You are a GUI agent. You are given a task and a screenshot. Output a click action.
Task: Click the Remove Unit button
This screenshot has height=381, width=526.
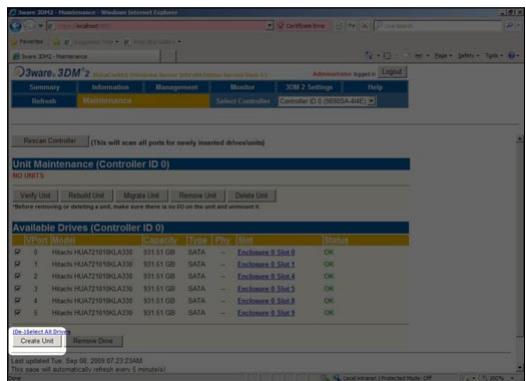(198, 196)
